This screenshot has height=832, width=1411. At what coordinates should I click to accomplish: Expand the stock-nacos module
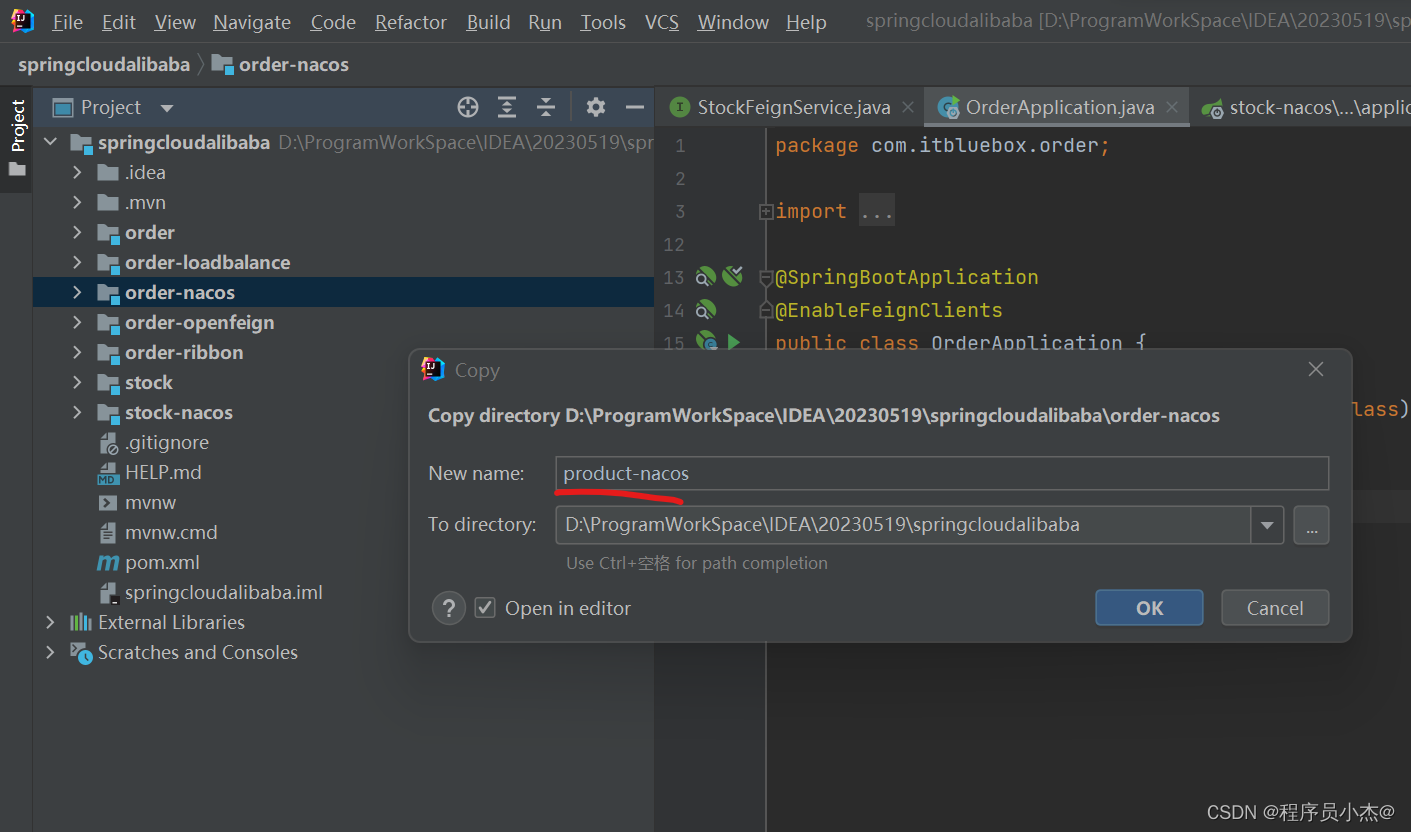coord(77,412)
